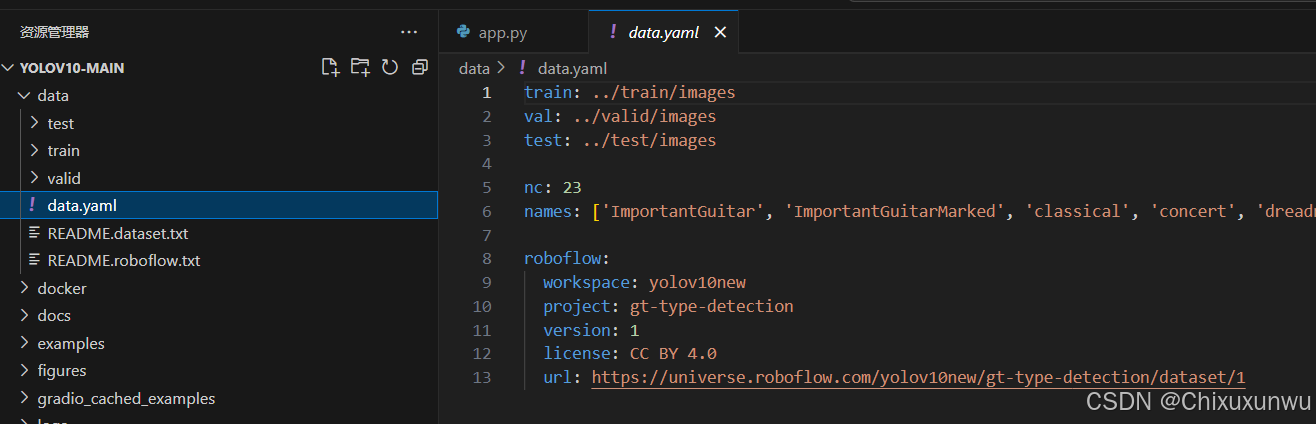Click the license value CC BY 4.0

coord(673,353)
